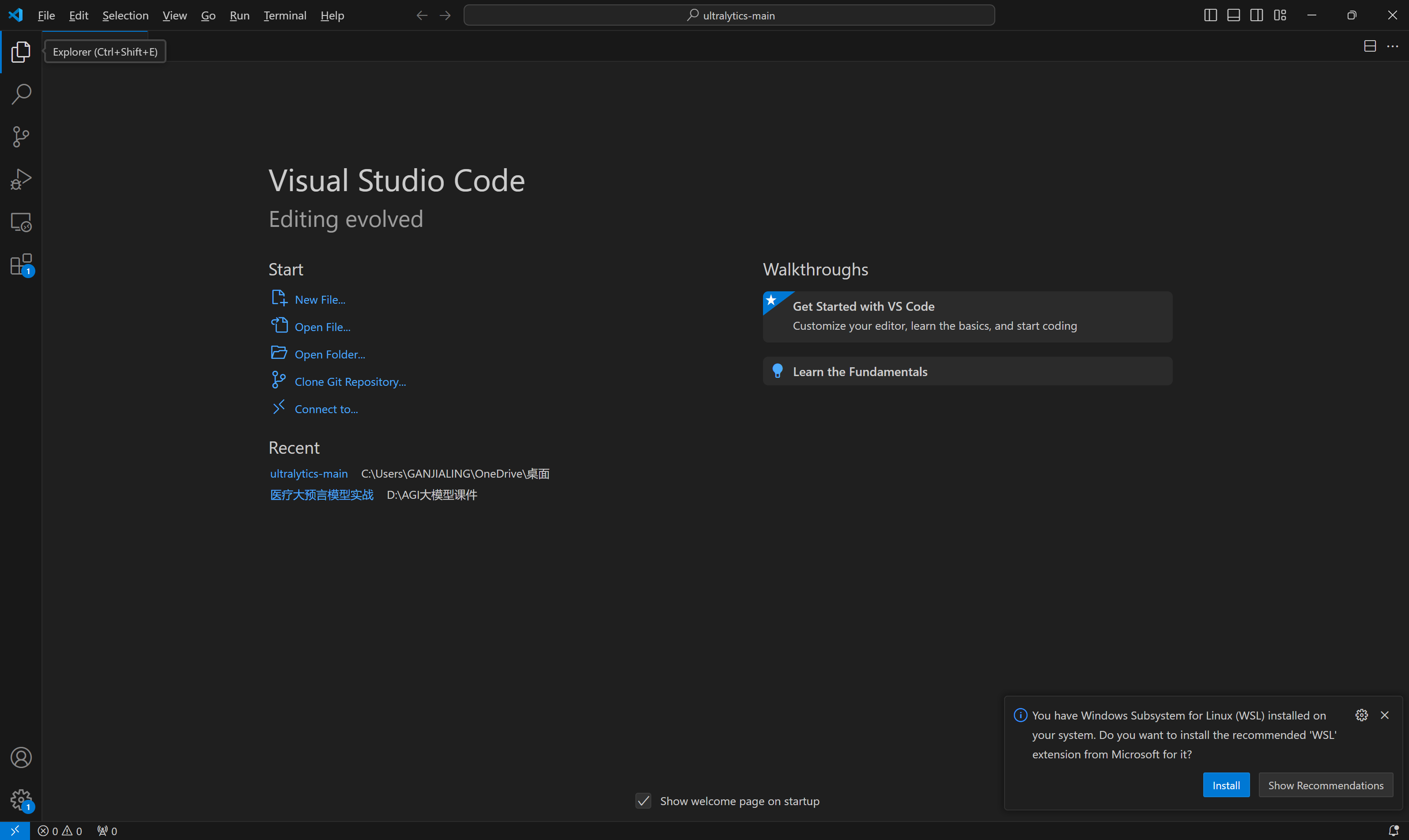Click the Open Folder... link
The width and height of the screenshot is (1409, 840).
pos(330,354)
